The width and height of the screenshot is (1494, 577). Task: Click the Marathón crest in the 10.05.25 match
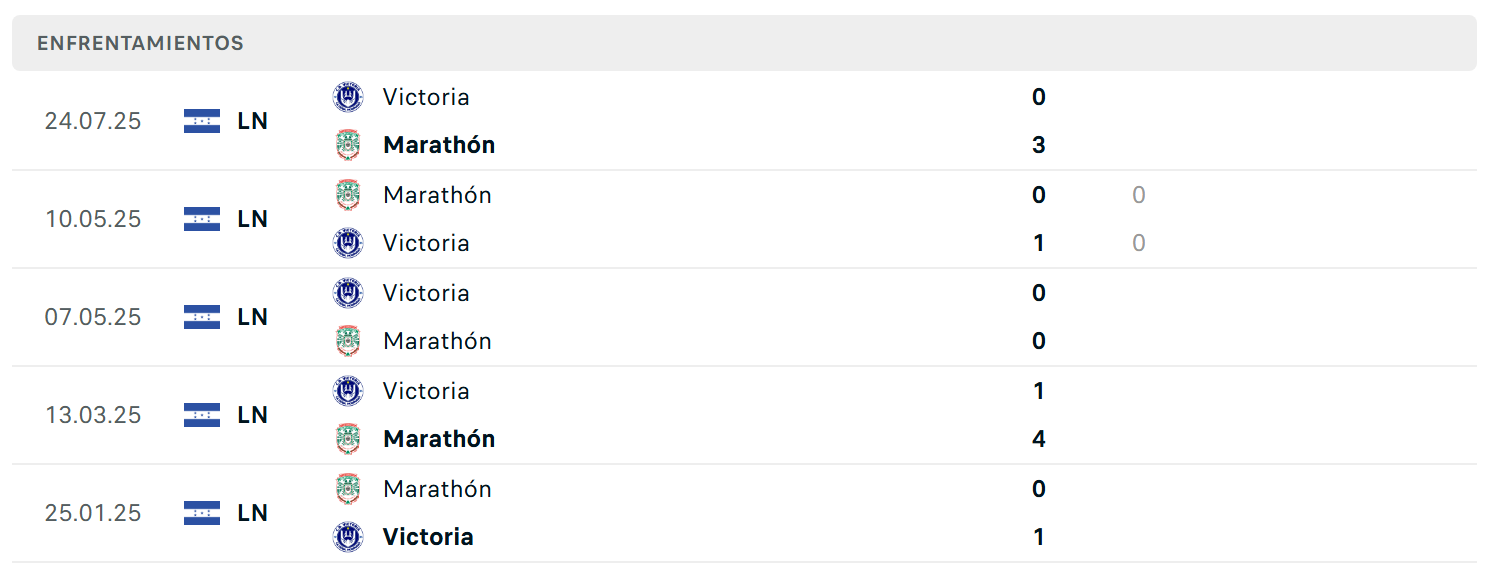pos(348,195)
